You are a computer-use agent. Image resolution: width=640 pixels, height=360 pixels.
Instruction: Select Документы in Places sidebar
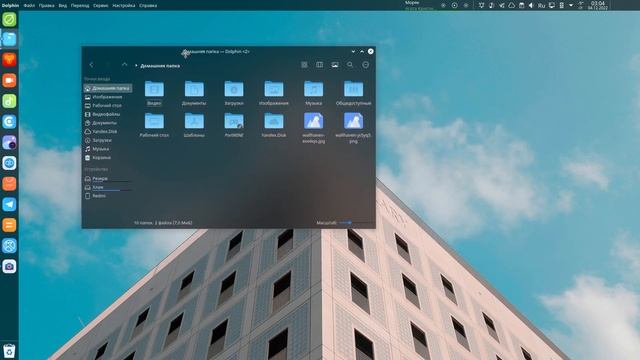[108, 123]
